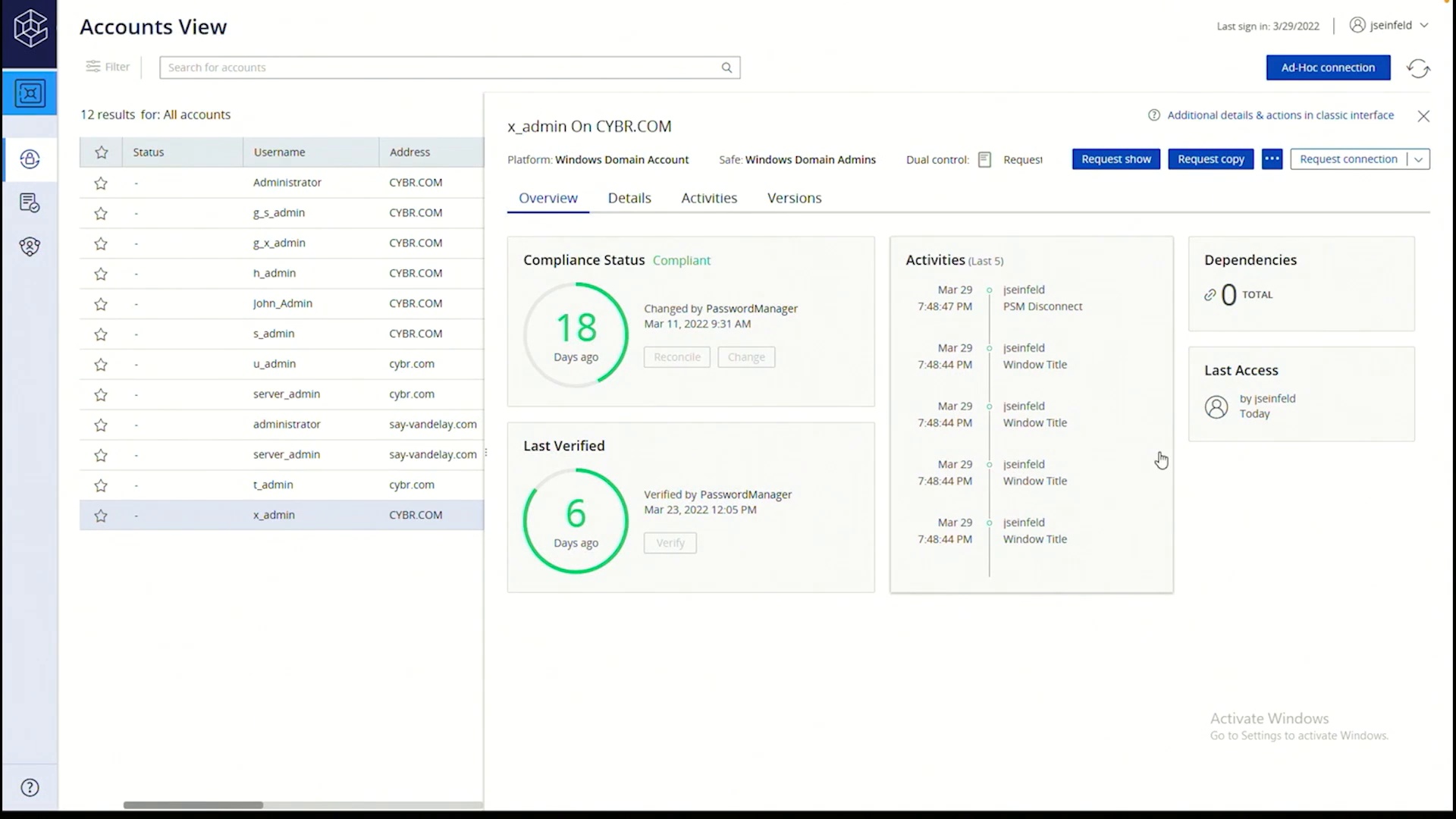Click the horizontal scrollbar under accounts list
The width and height of the screenshot is (1456, 819).
coord(193,805)
